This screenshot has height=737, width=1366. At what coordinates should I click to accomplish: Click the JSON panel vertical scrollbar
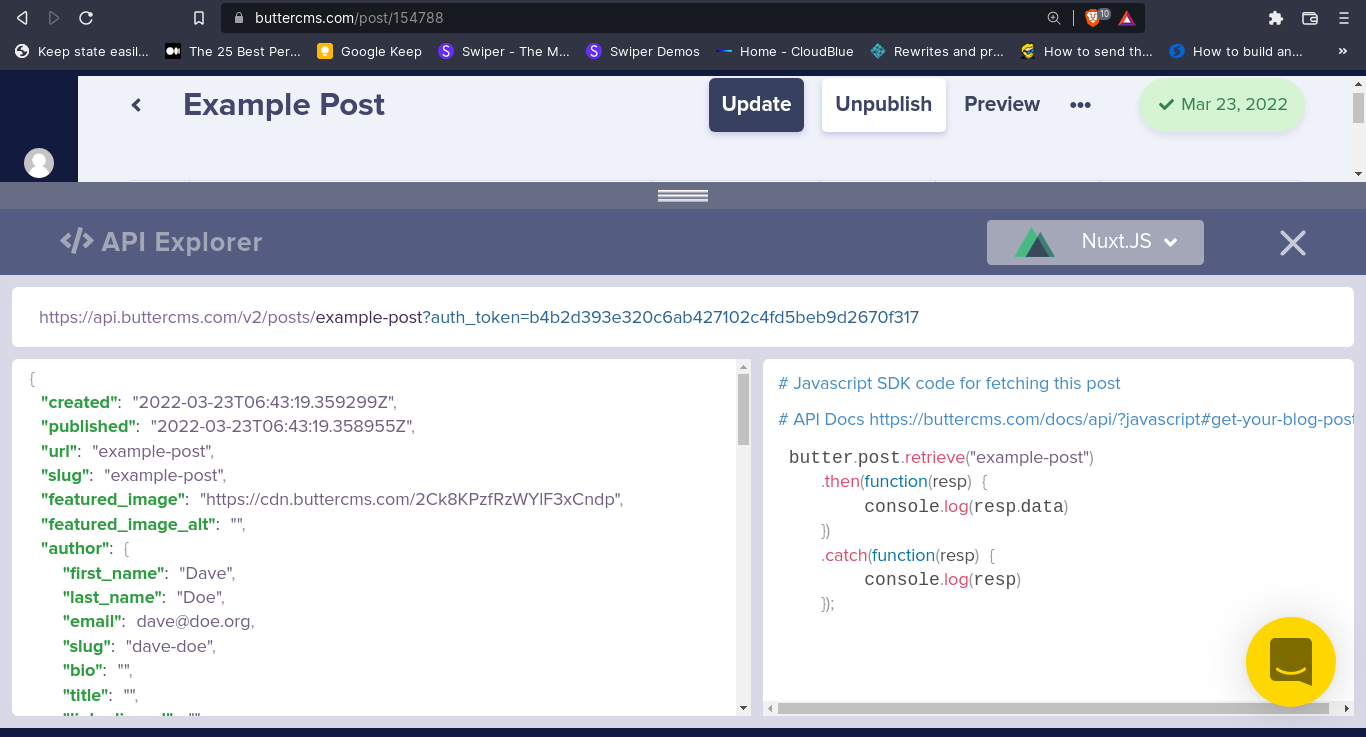pos(743,409)
